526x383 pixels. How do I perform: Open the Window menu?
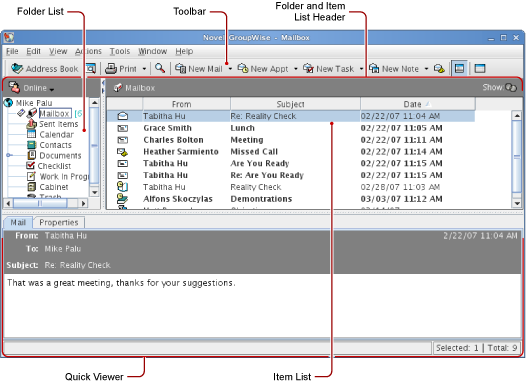[153, 51]
